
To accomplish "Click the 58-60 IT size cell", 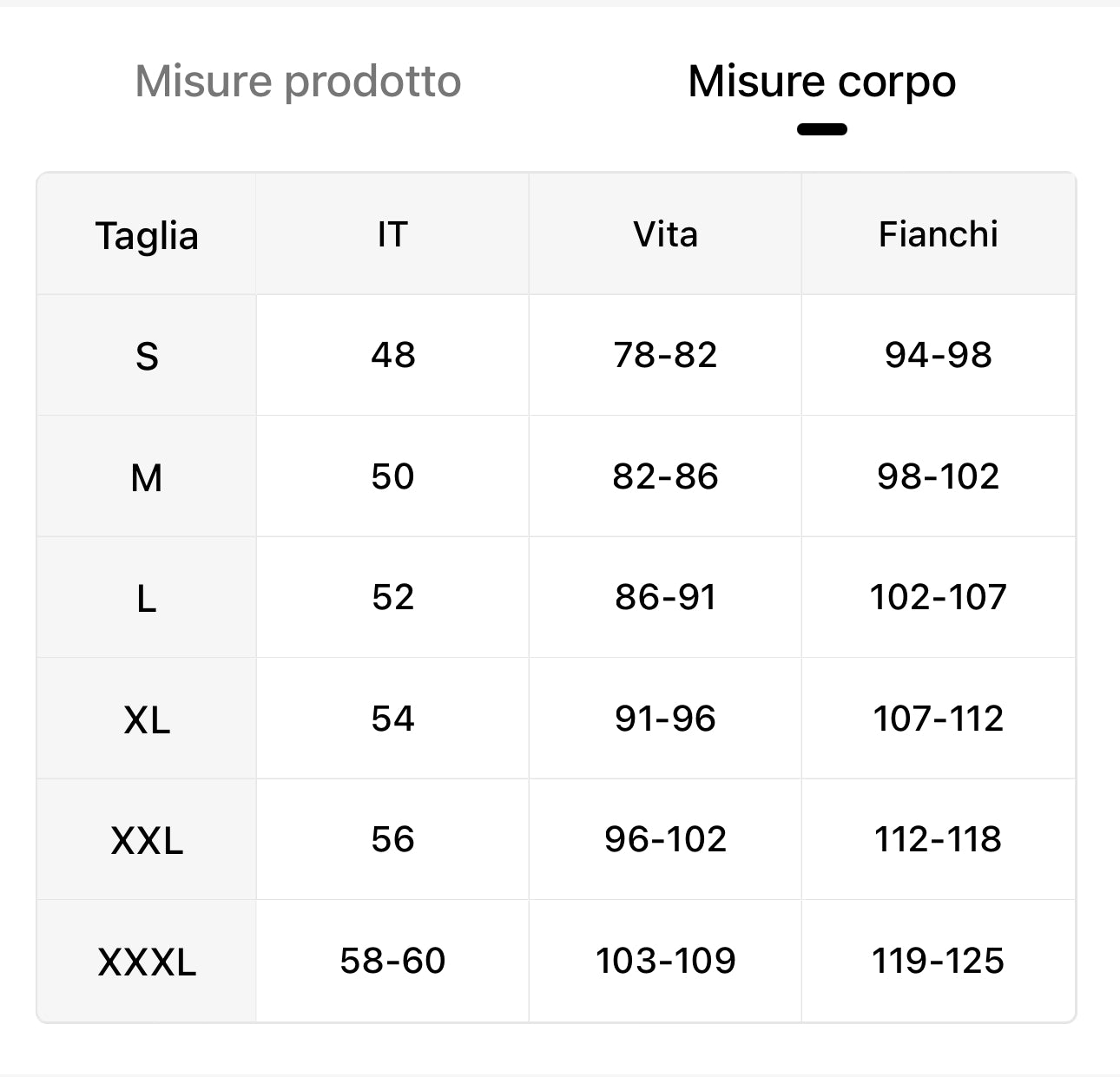I will click(x=392, y=961).
